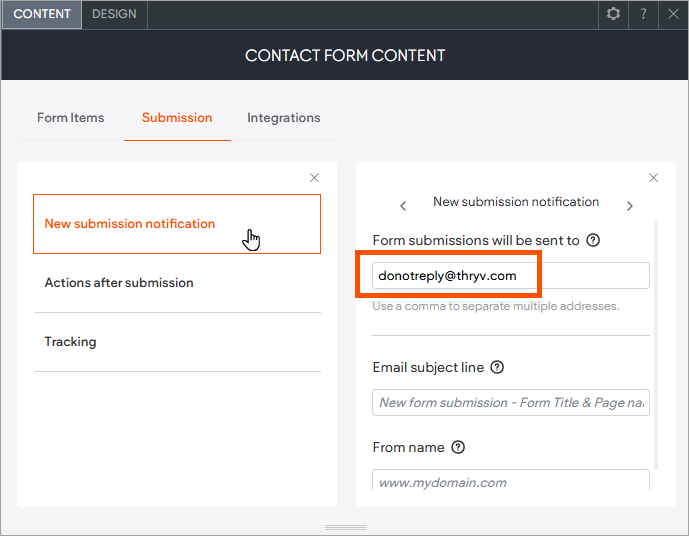
Task: Close the Contact Form Content dialog
Action: pyautogui.click(x=673, y=14)
